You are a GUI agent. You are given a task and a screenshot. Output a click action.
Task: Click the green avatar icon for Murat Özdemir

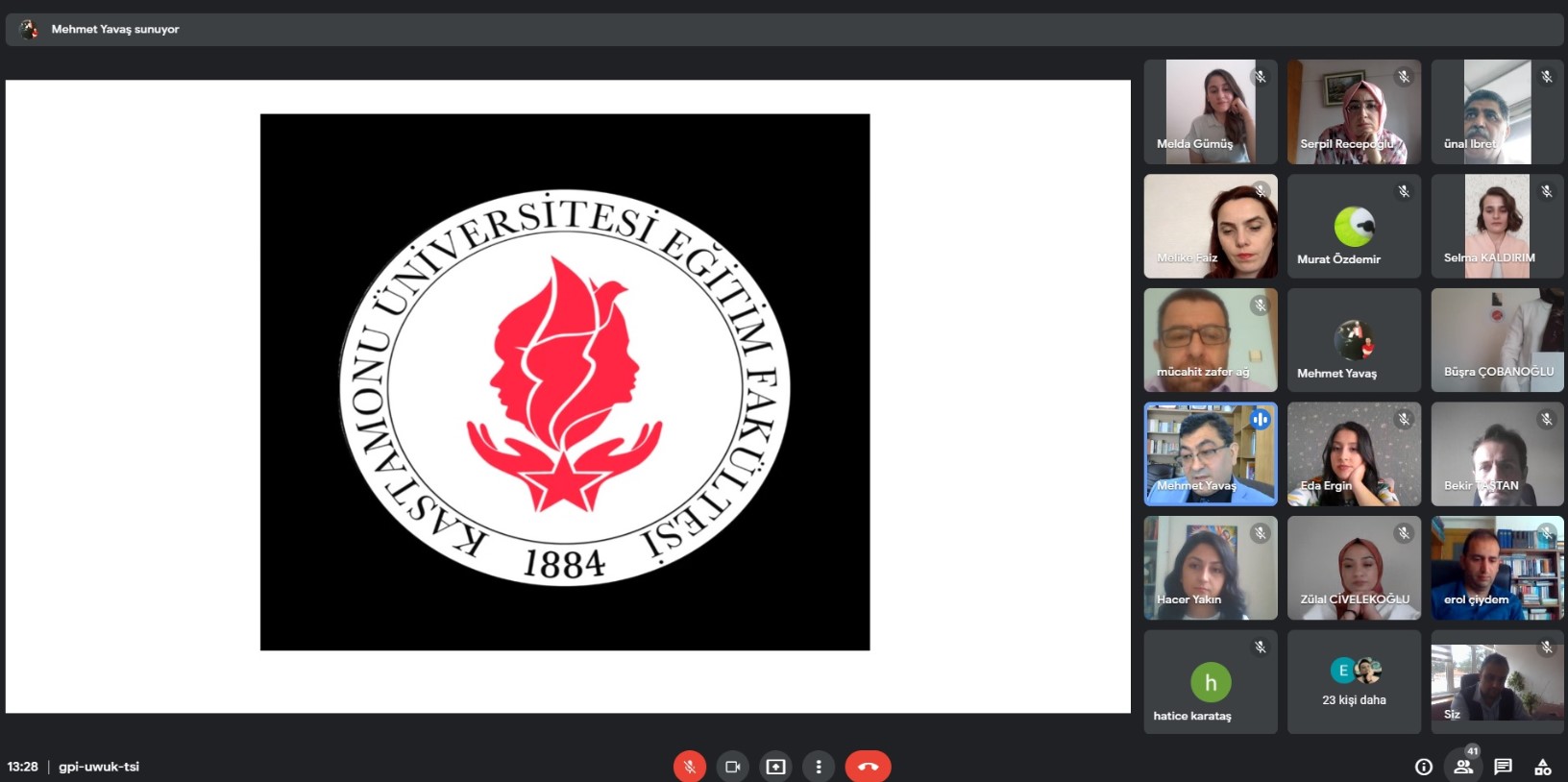point(1355,227)
